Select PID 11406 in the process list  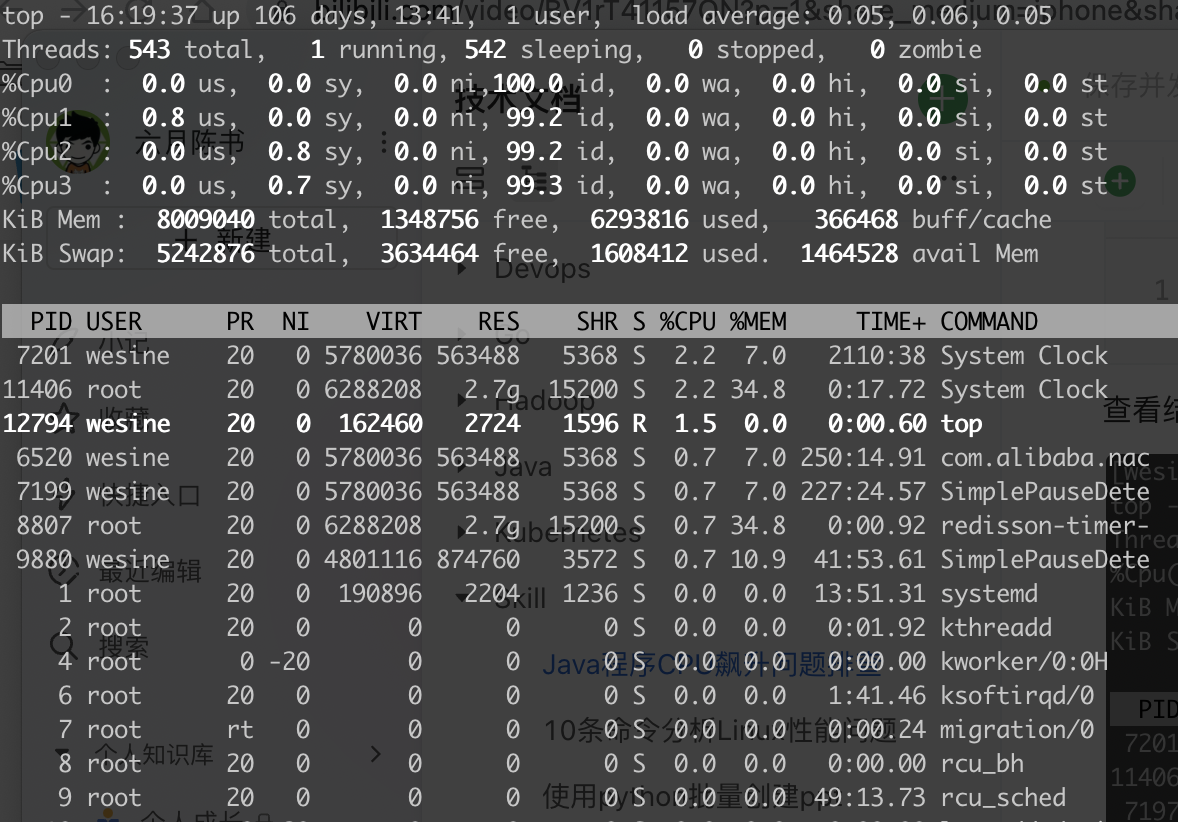pyautogui.click(x=38, y=389)
